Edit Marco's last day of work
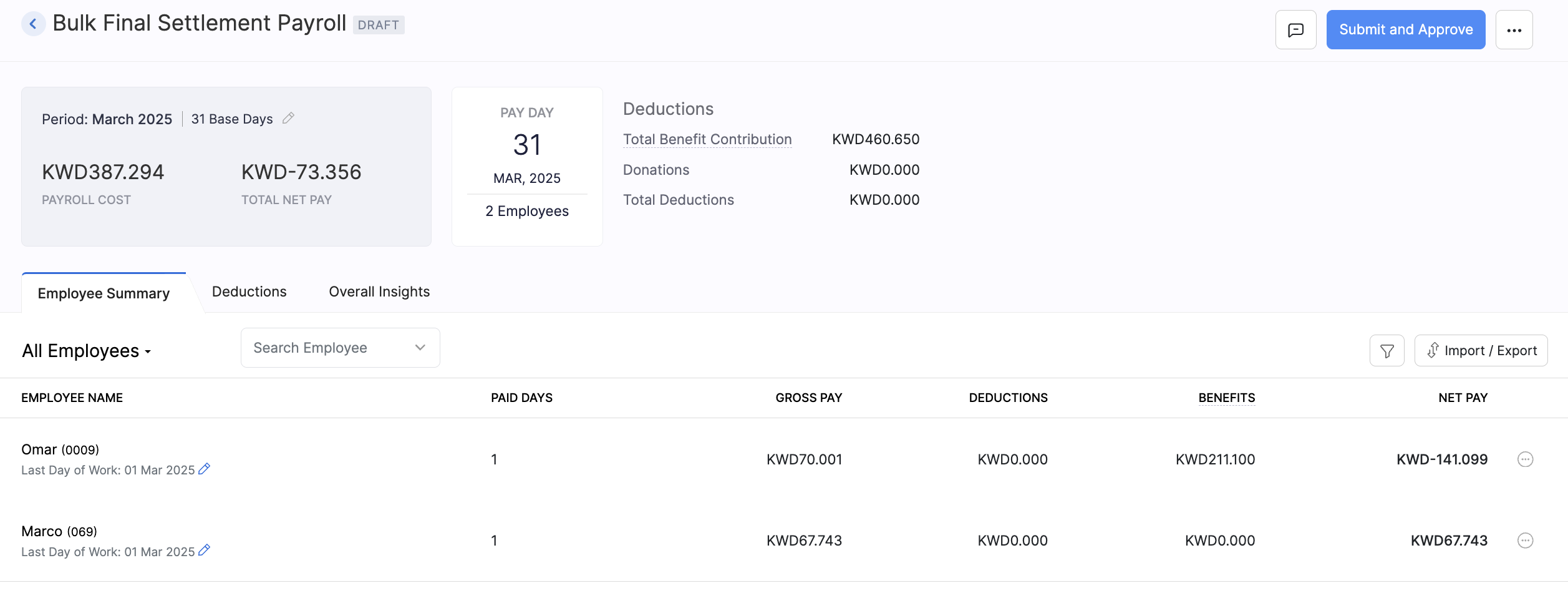1568x593 pixels. pyautogui.click(x=204, y=551)
